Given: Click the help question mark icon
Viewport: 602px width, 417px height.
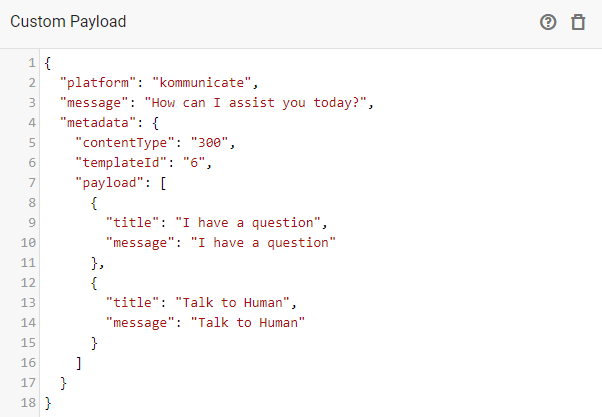Looking at the screenshot, I should click(548, 22).
